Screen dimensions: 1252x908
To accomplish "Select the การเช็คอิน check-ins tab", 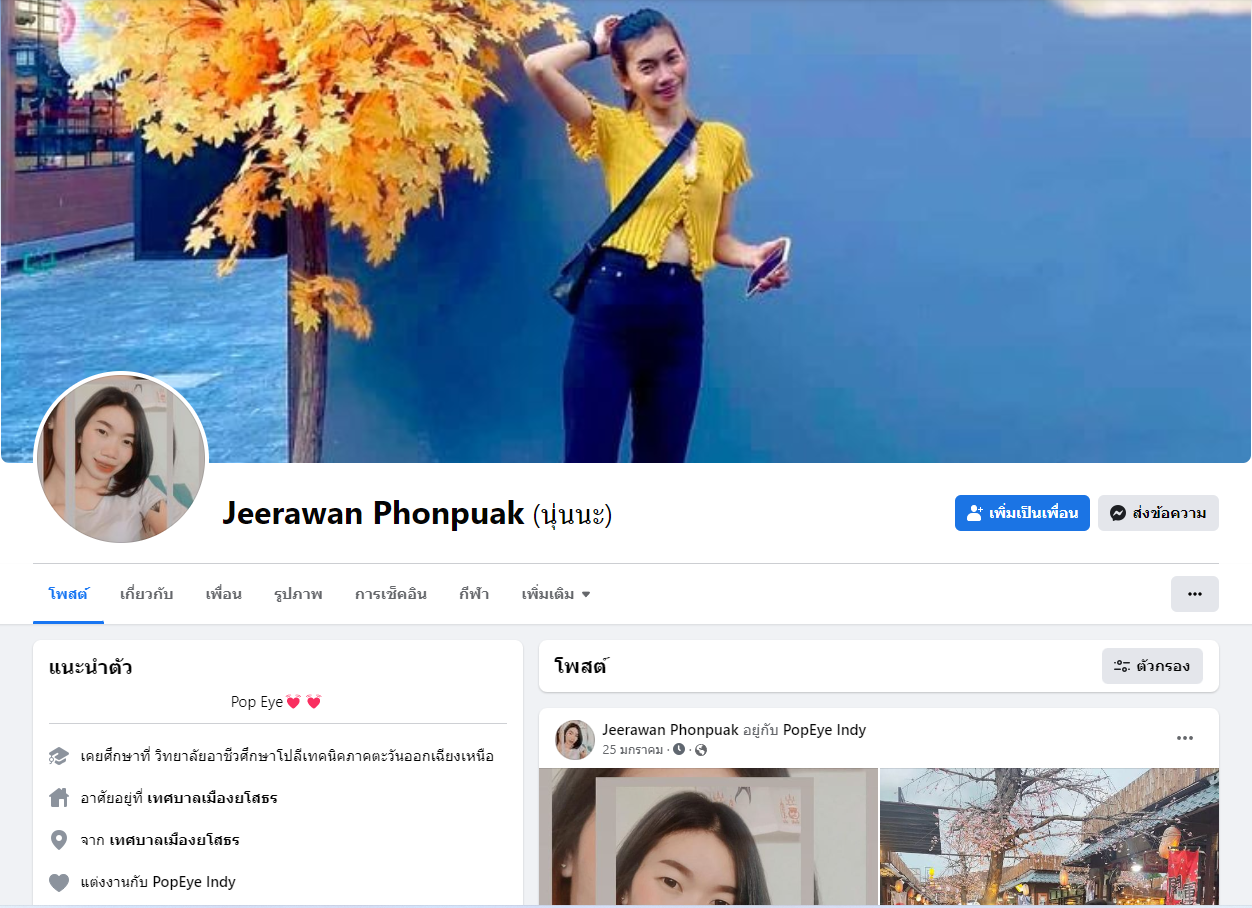I will pyautogui.click(x=390, y=594).
